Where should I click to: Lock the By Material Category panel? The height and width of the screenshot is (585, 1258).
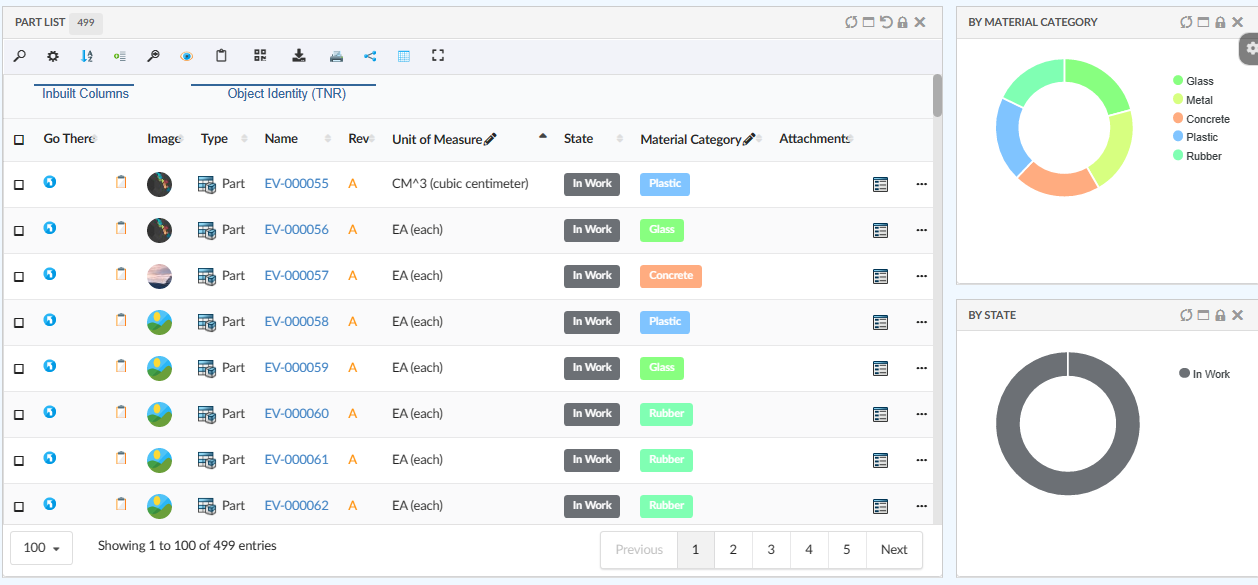point(1220,22)
